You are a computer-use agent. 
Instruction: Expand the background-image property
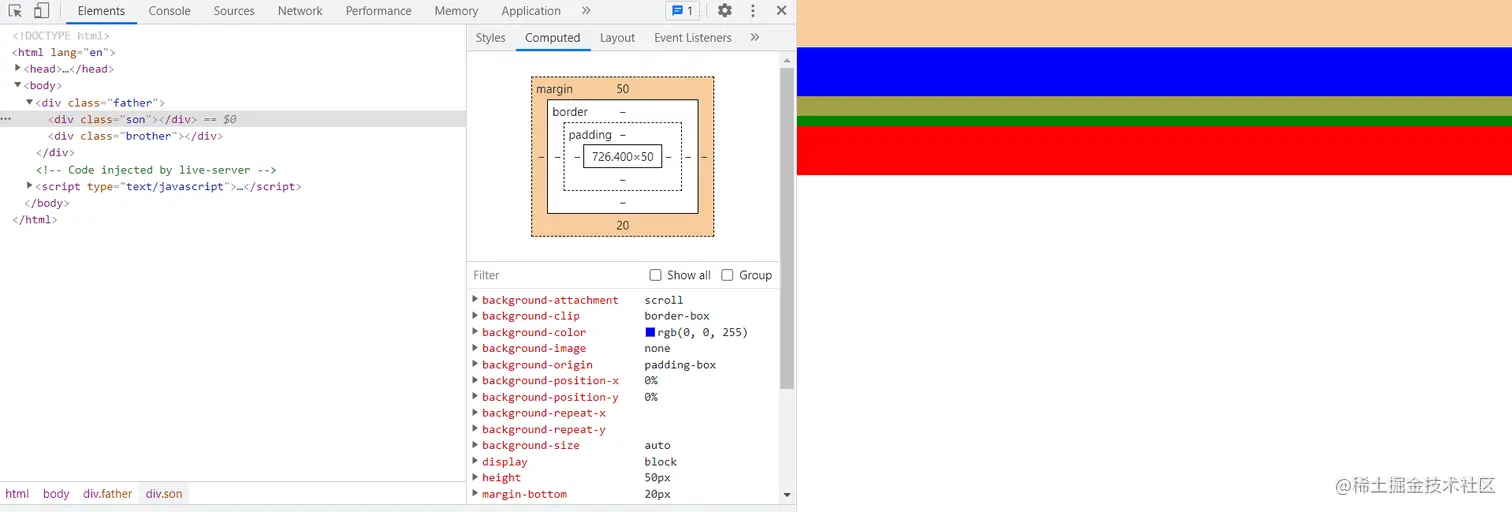click(x=474, y=348)
